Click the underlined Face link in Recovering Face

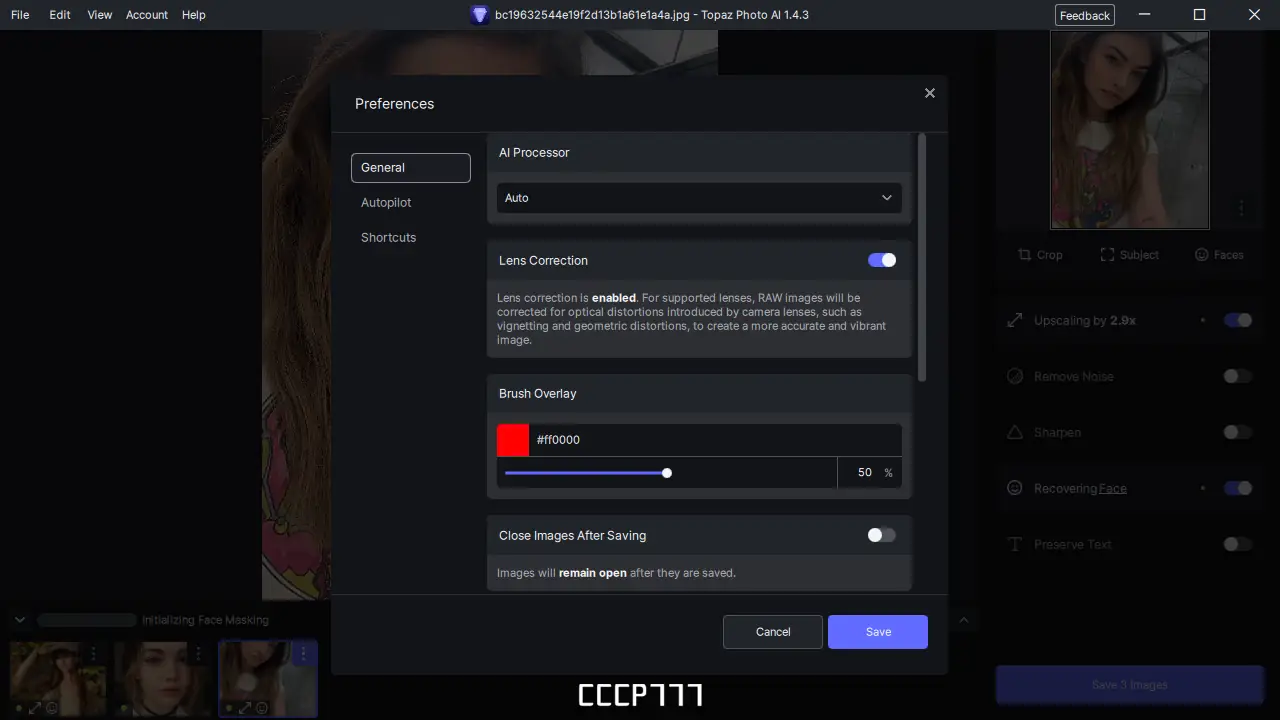click(1113, 489)
